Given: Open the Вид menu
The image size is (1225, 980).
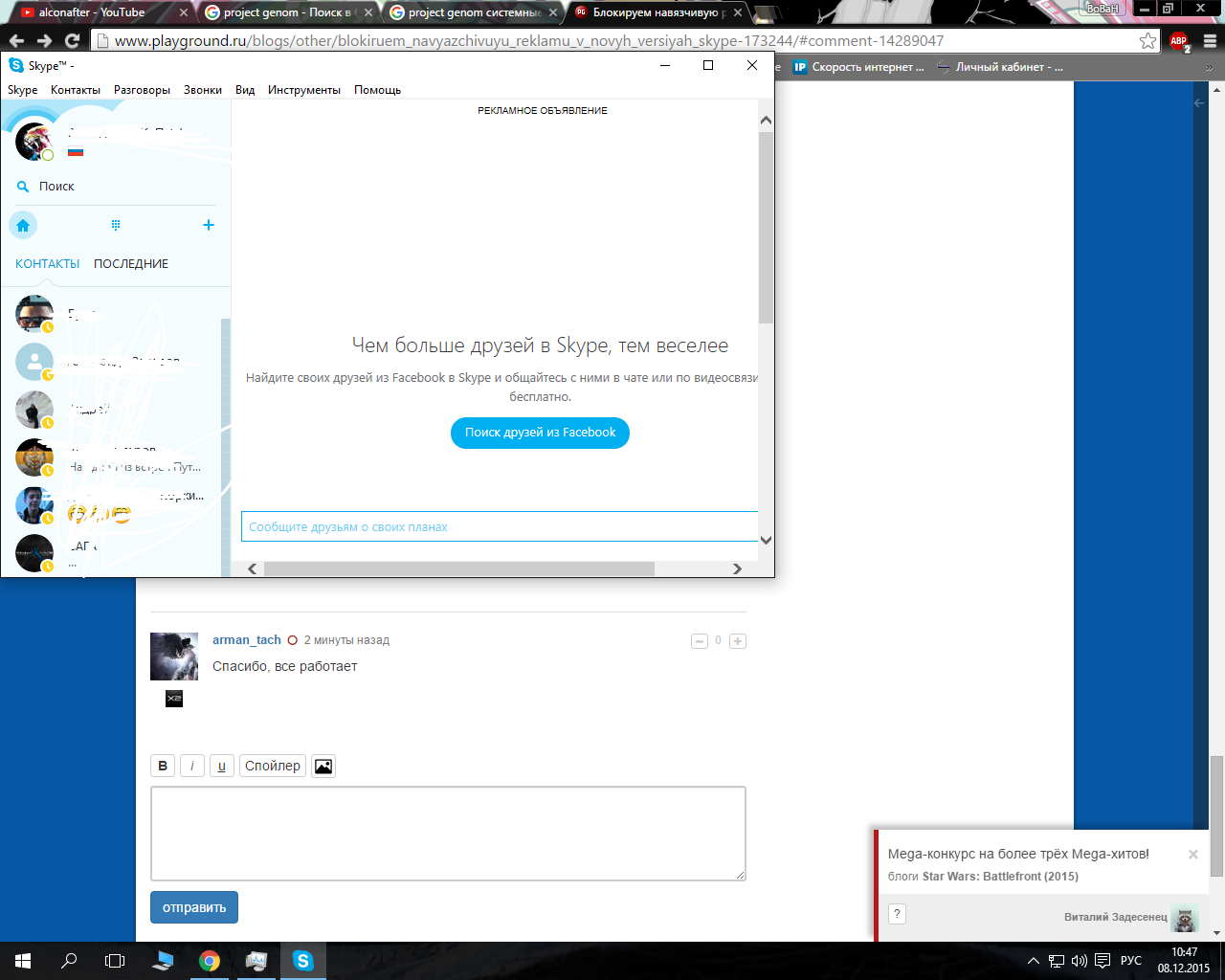Looking at the screenshot, I should [x=245, y=90].
